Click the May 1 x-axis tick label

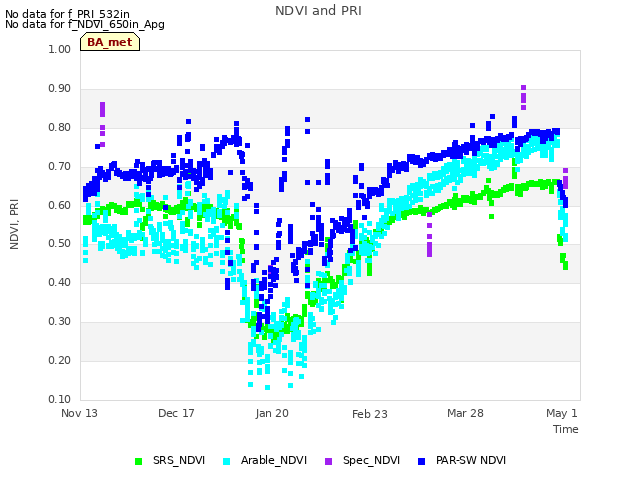[x=562, y=413]
